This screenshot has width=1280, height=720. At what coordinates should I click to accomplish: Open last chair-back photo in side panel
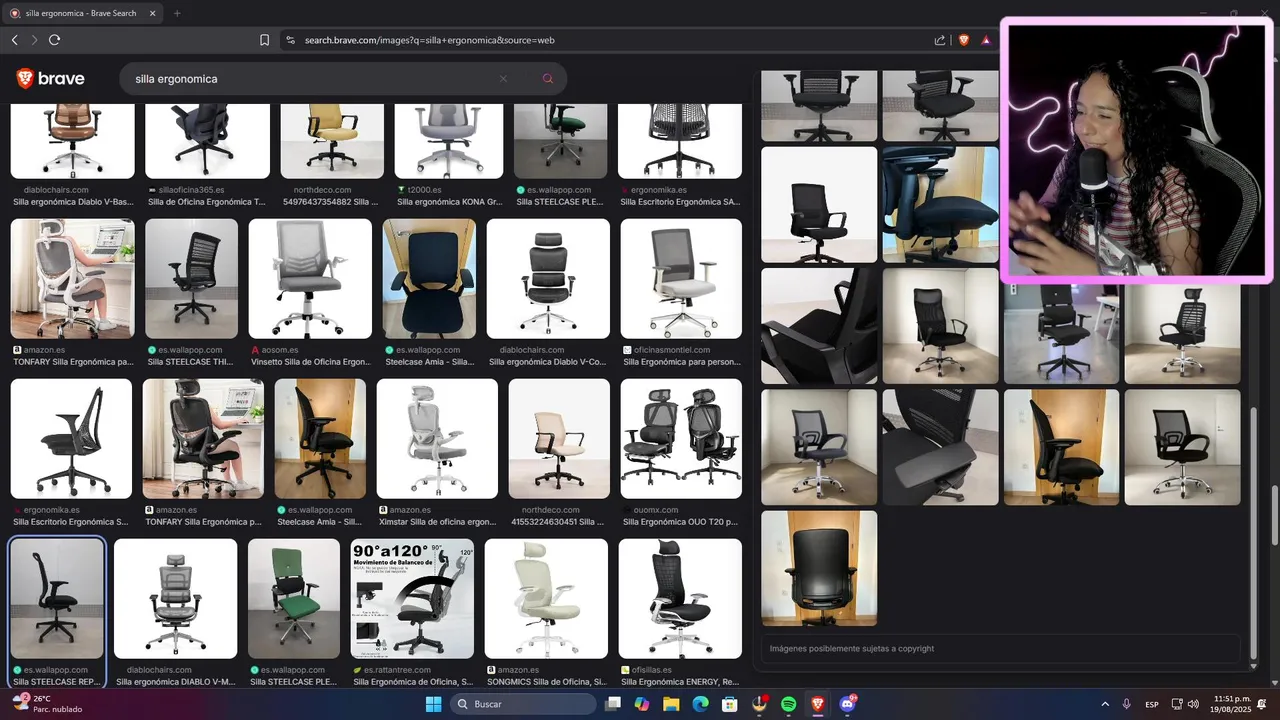point(819,568)
